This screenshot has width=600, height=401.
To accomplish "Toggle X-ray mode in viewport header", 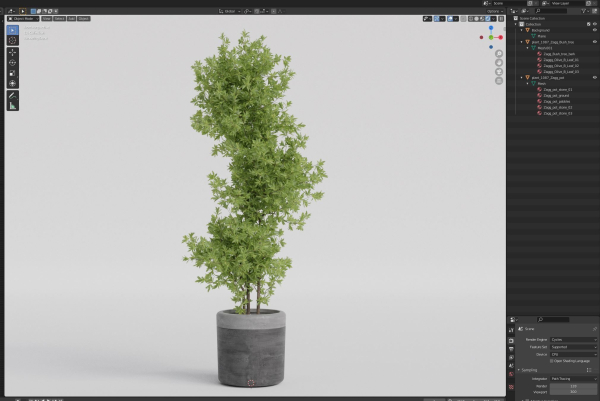I will coord(463,18).
